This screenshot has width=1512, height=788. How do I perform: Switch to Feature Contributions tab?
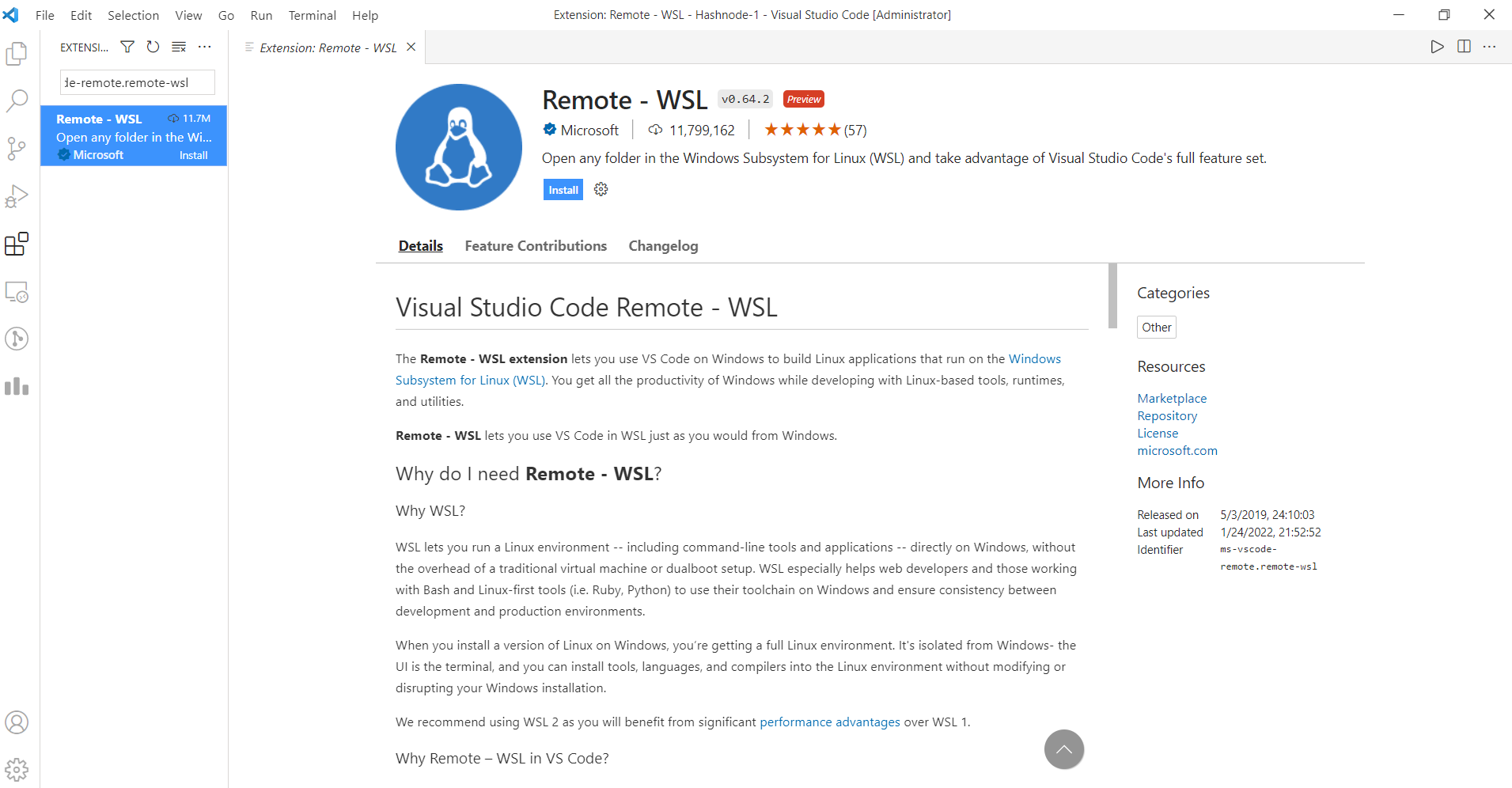pos(536,246)
